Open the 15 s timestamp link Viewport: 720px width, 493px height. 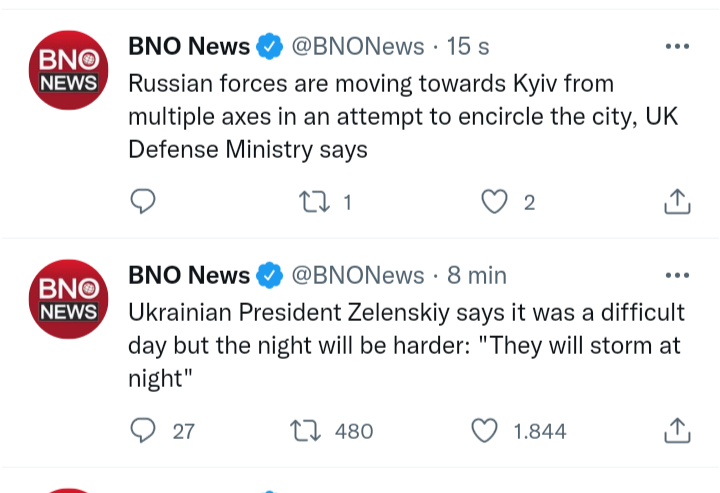point(468,46)
